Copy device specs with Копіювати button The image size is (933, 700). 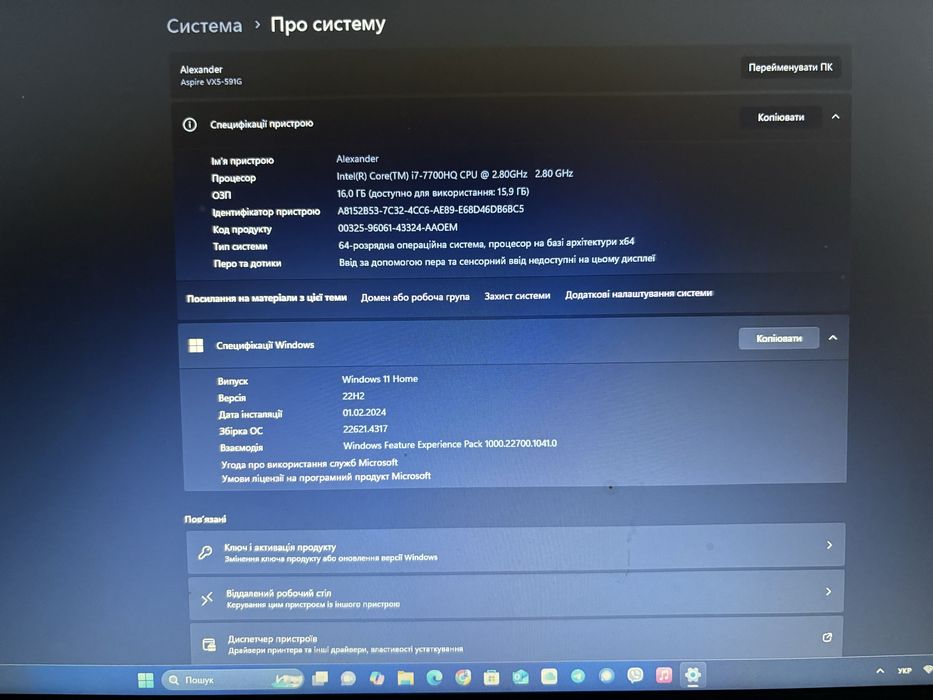(781, 117)
